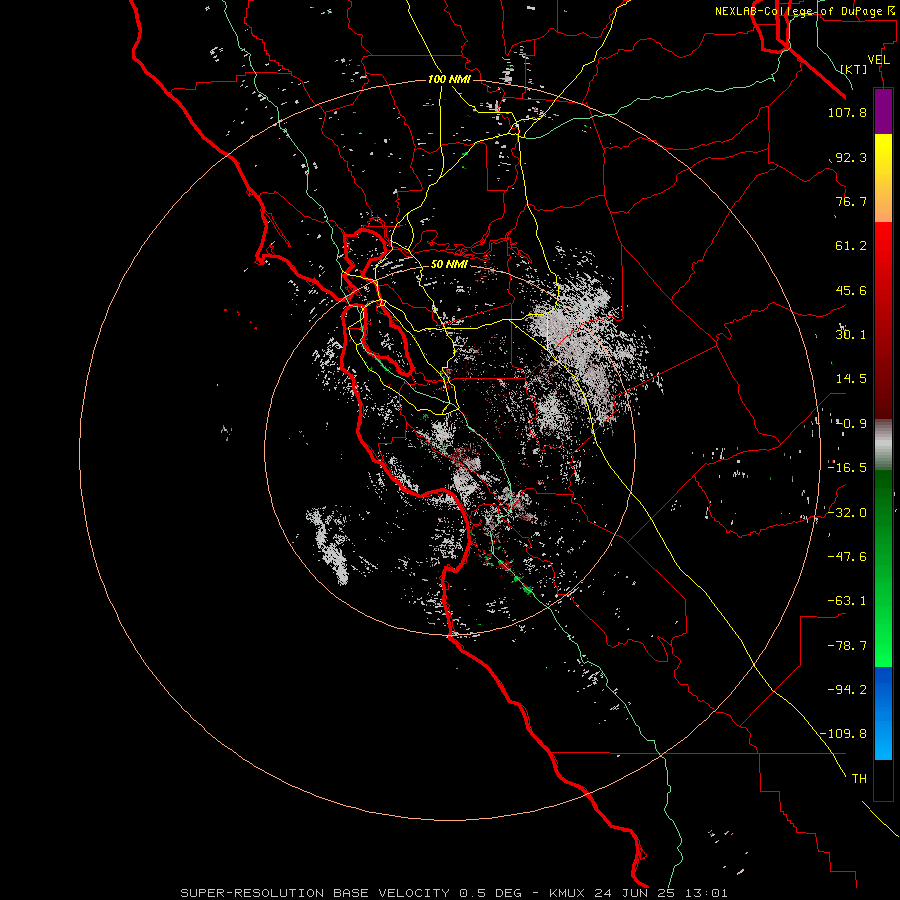Click the -32.0 legend value
The image size is (900, 900).
[x=847, y=513]
